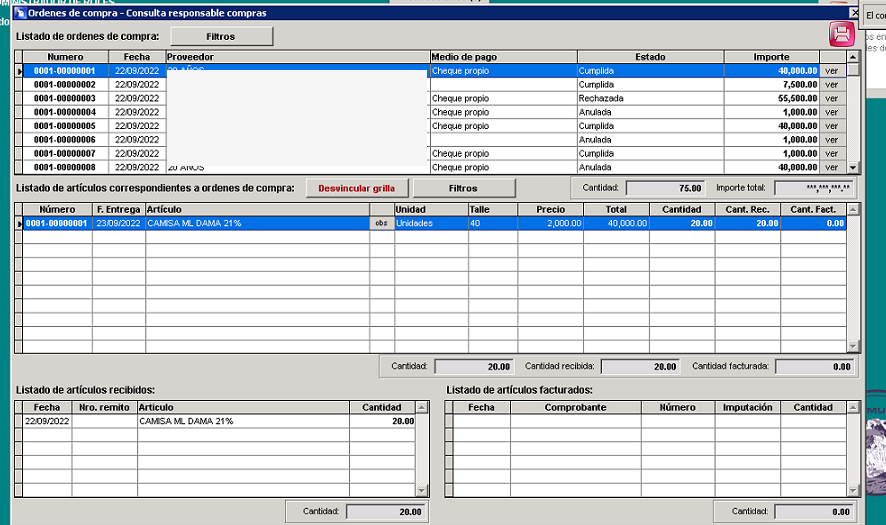The height and width of the screenshot is (525, 886).
Task: Click Precio column header
Action: click(551, 210)
